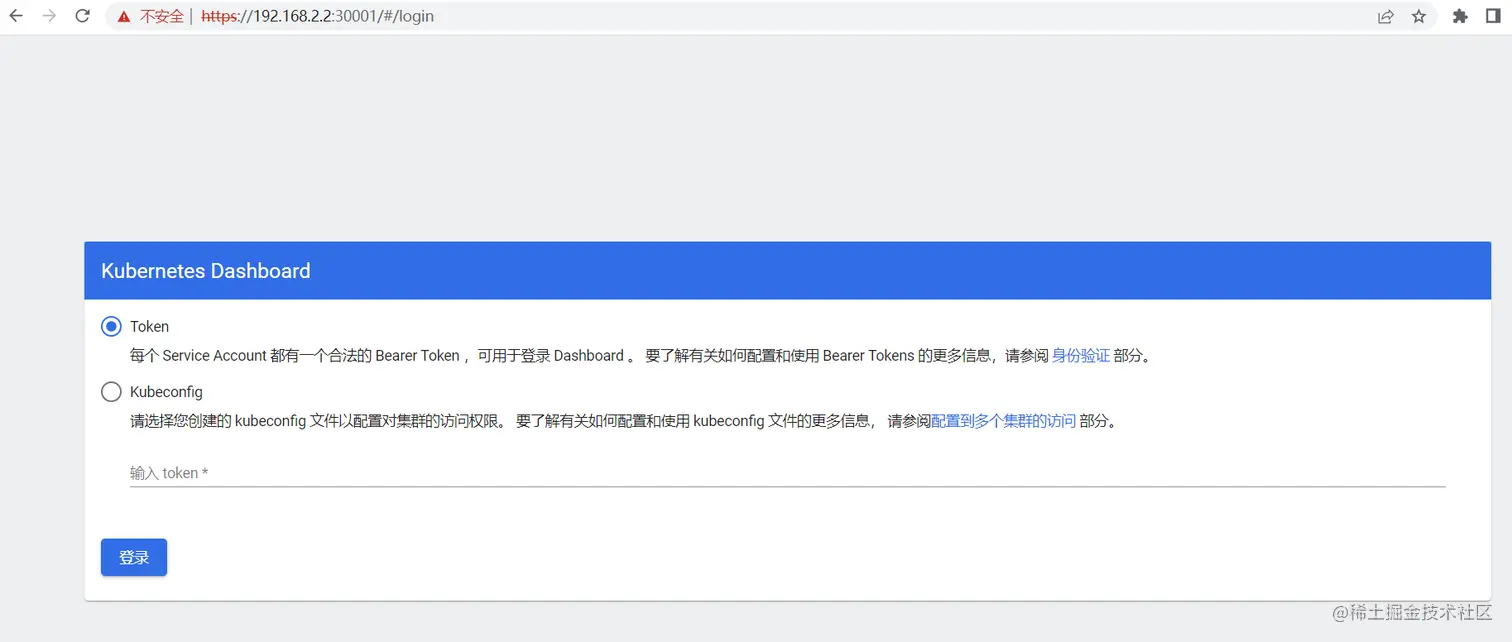Click the Kubeconfig label text
The image size is (1512, 642).
point(166,392)
